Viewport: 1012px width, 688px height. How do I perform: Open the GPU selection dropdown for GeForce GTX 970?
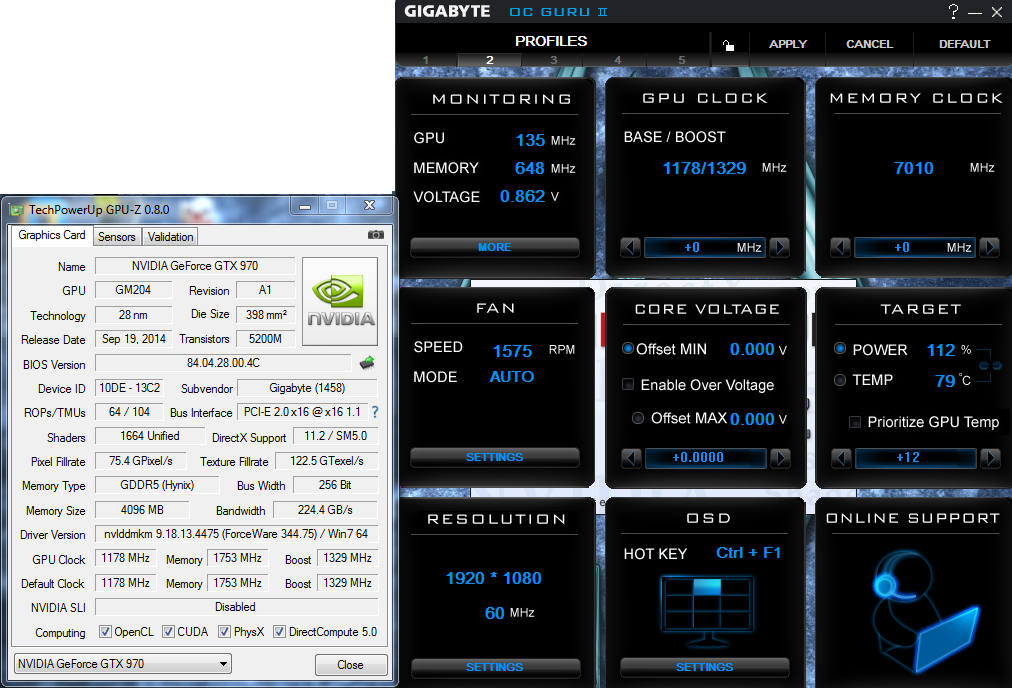[x=123, y=663]
